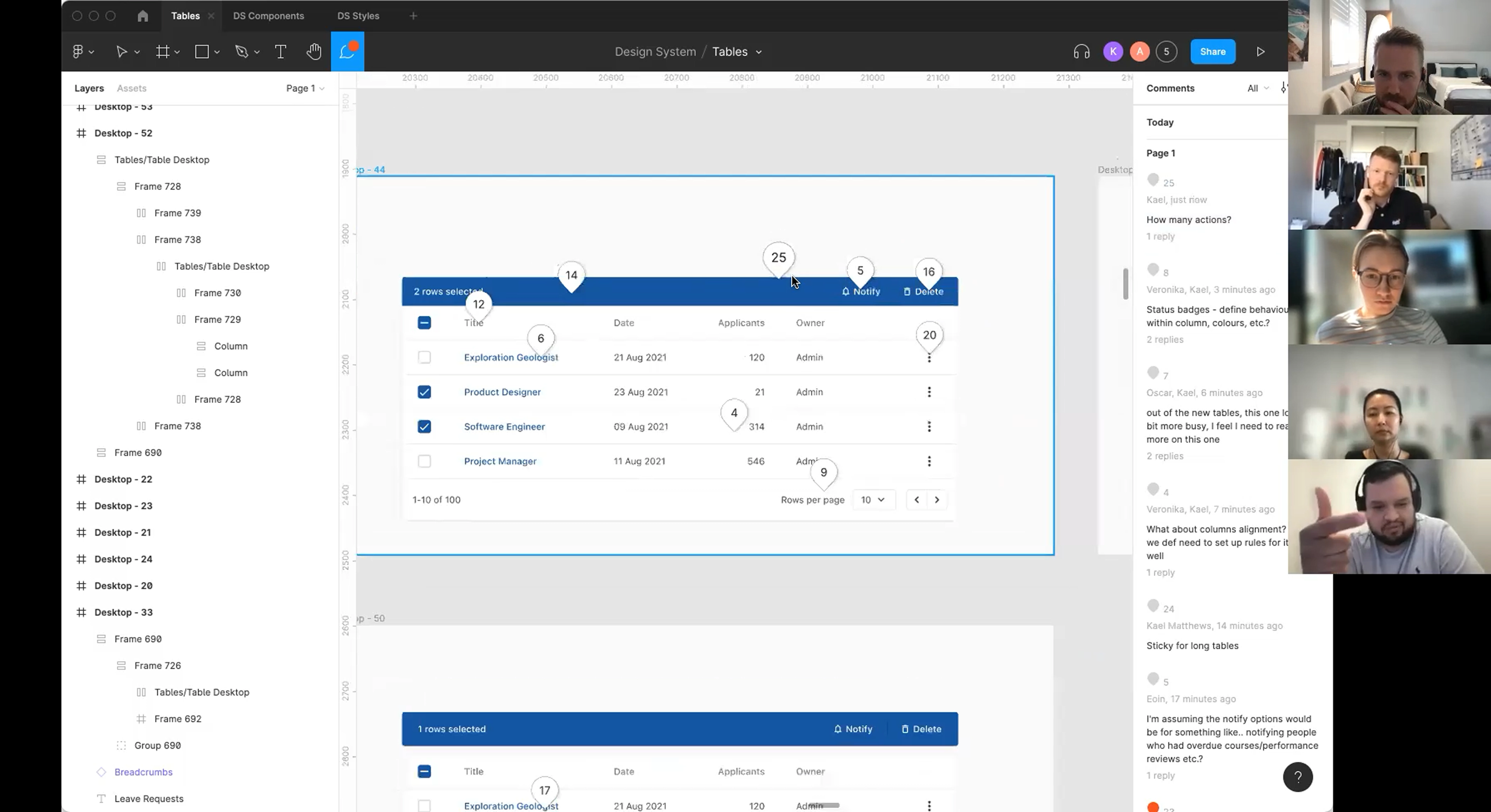Go to the home icon
This screenshot has height=812, width=1491.
point(142,16)
